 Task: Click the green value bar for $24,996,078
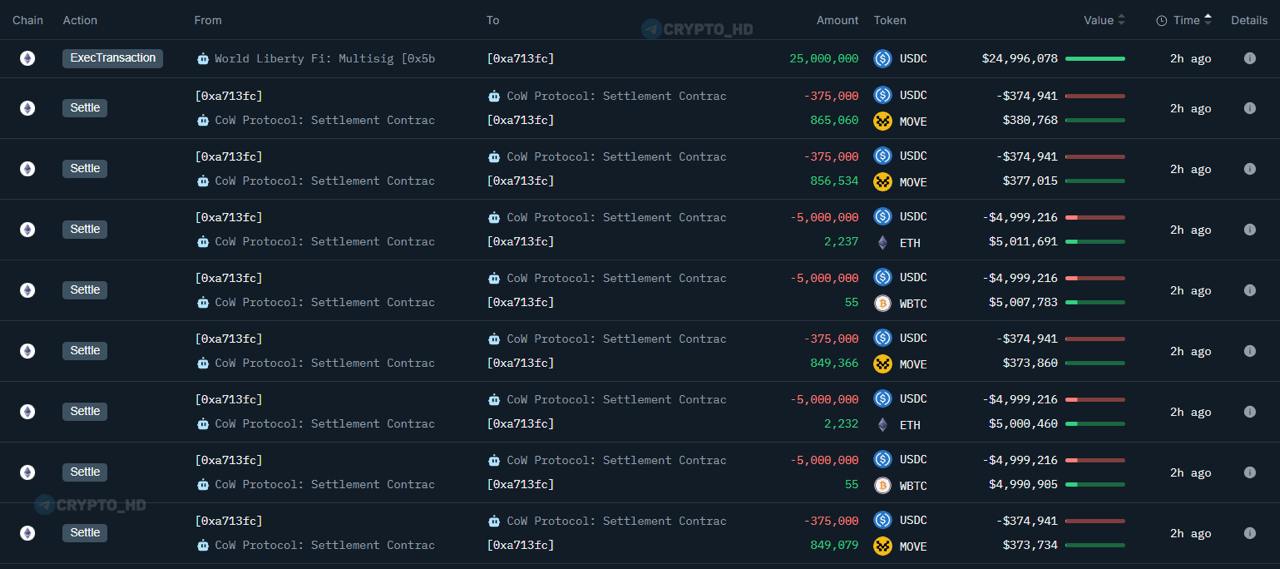pyautogui.click(x=1095, y=59)
